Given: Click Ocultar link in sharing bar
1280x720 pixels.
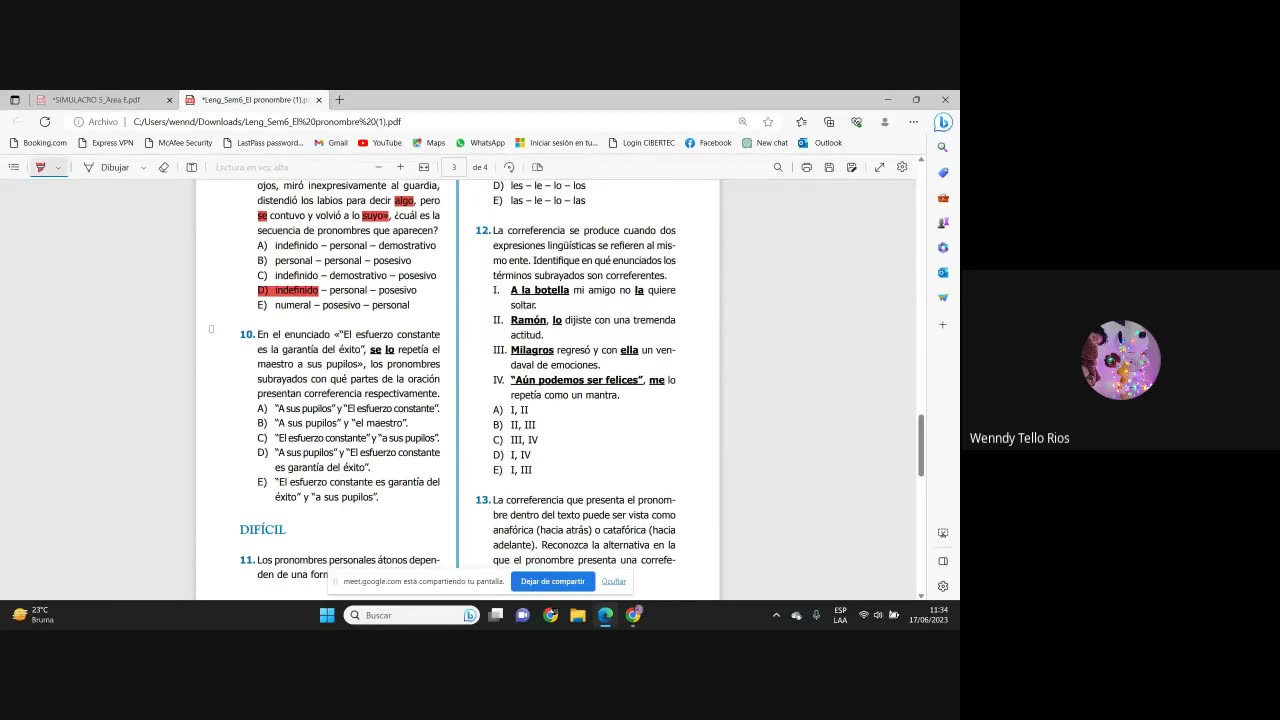Looking at the screenshot, I should coord(614,581).
